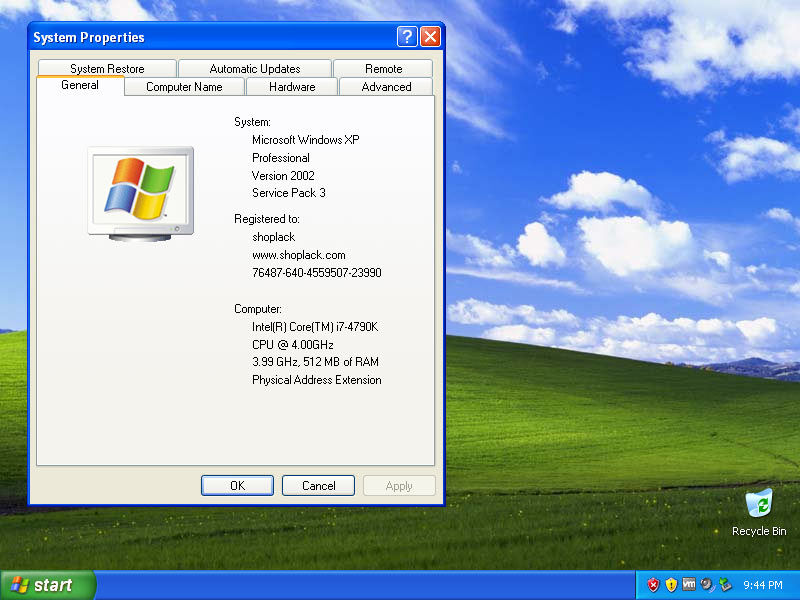Click the 'Computer:' heading

click(258, 309)
